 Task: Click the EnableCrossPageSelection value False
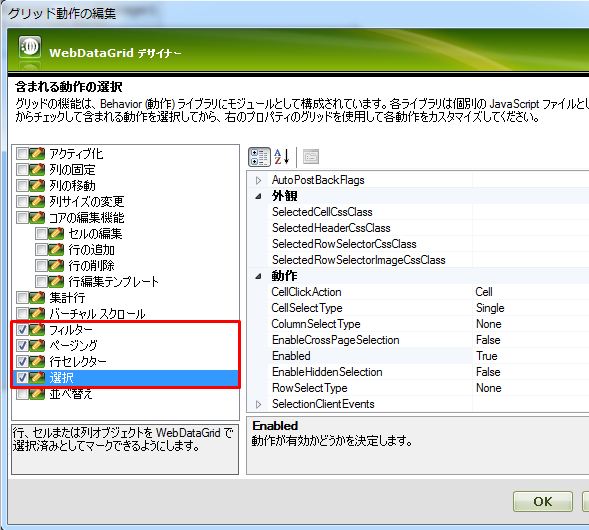click(x=488, y=340)
